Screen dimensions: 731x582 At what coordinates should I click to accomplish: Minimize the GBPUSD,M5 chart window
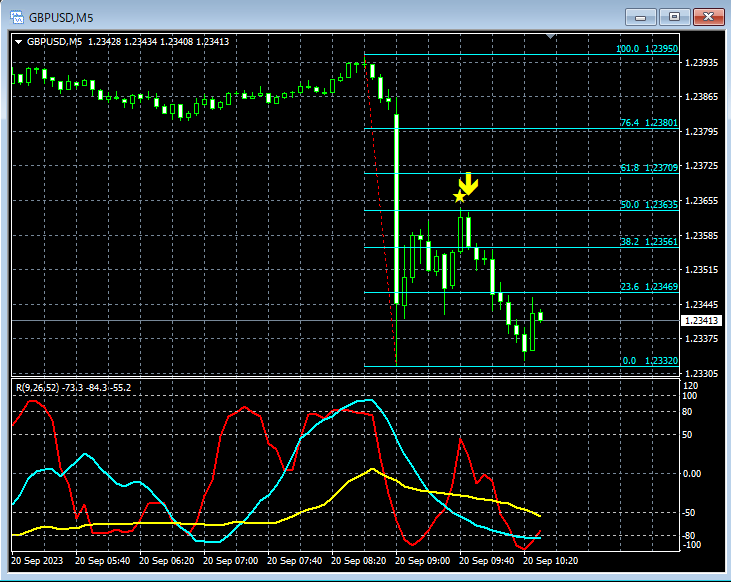click(641, 17)
